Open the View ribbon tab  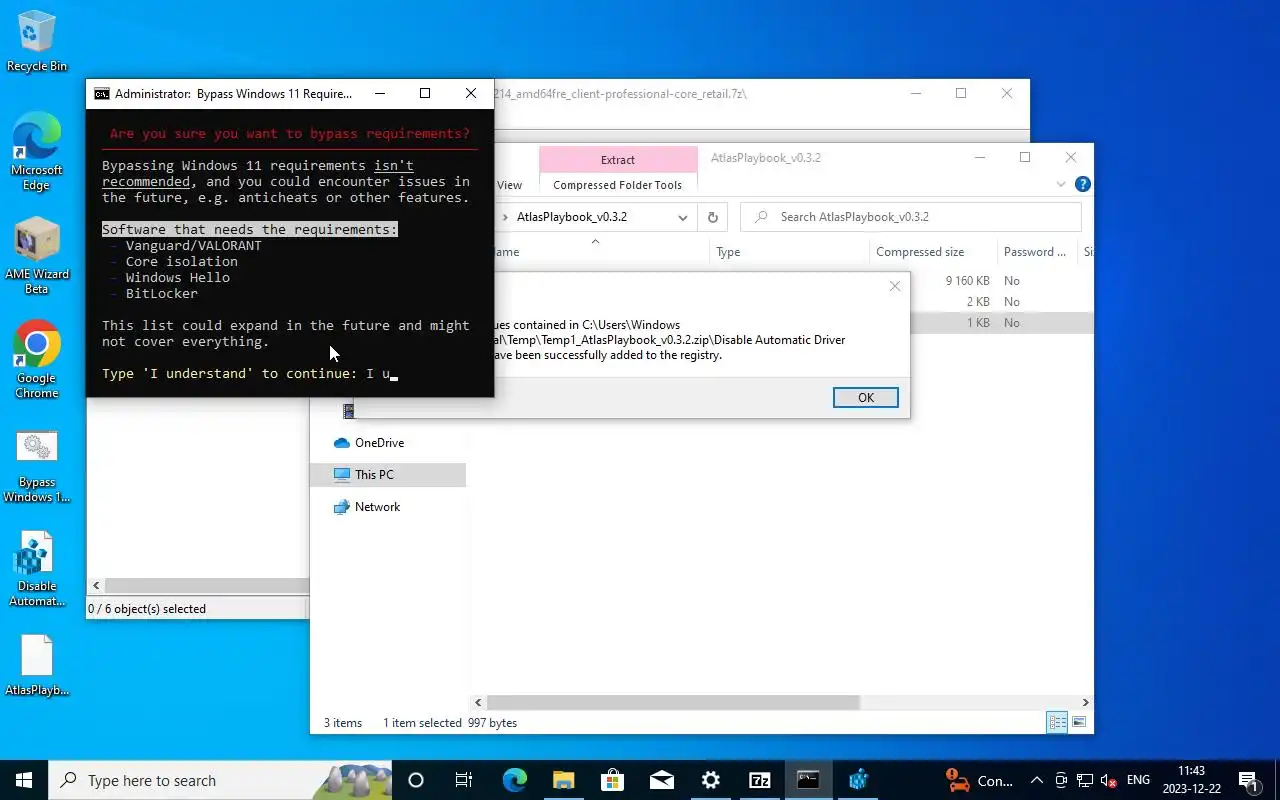(510, 185)
